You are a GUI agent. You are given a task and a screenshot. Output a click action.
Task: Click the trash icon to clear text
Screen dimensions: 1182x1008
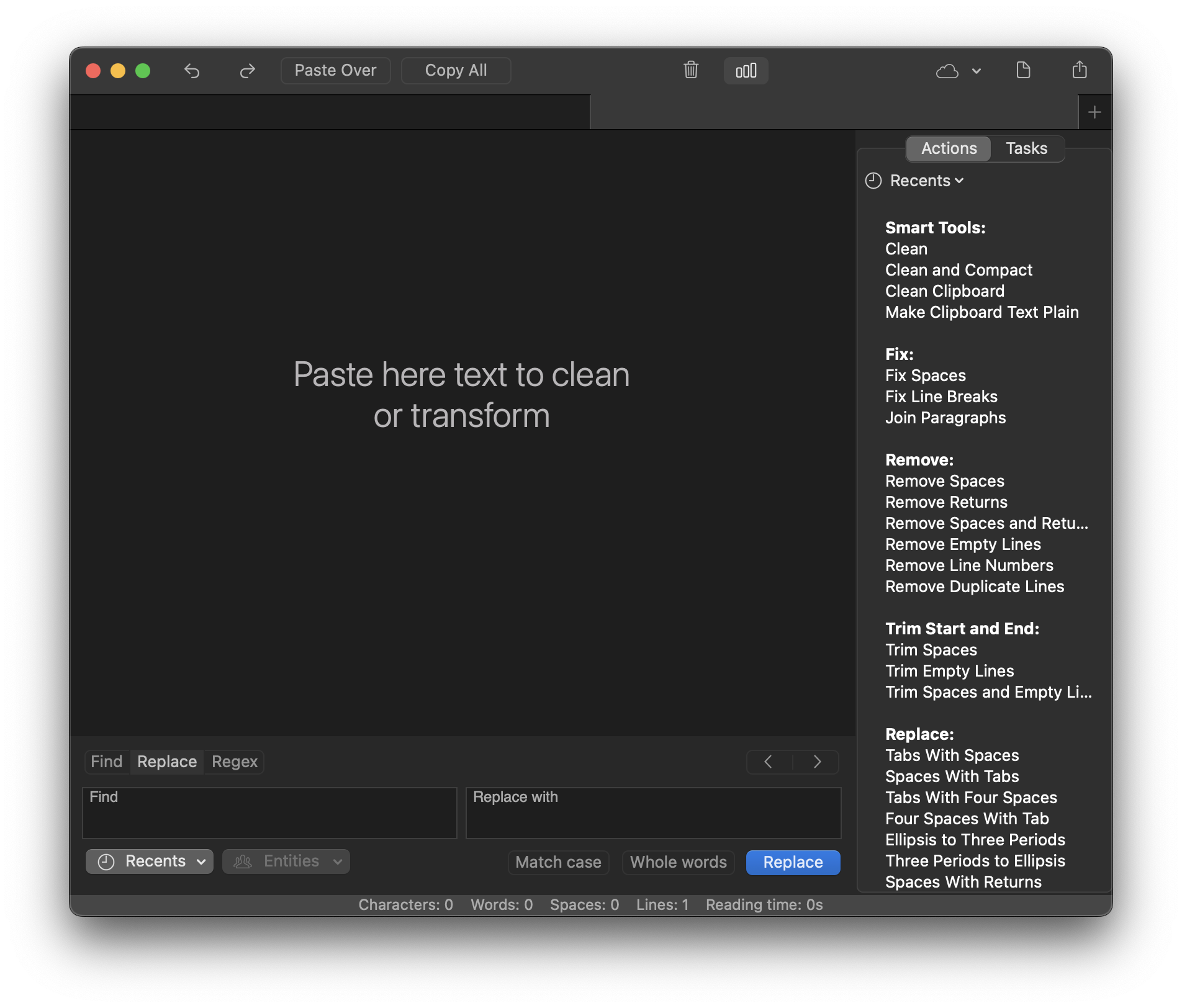pyautogui.click(x=691, y=70)
